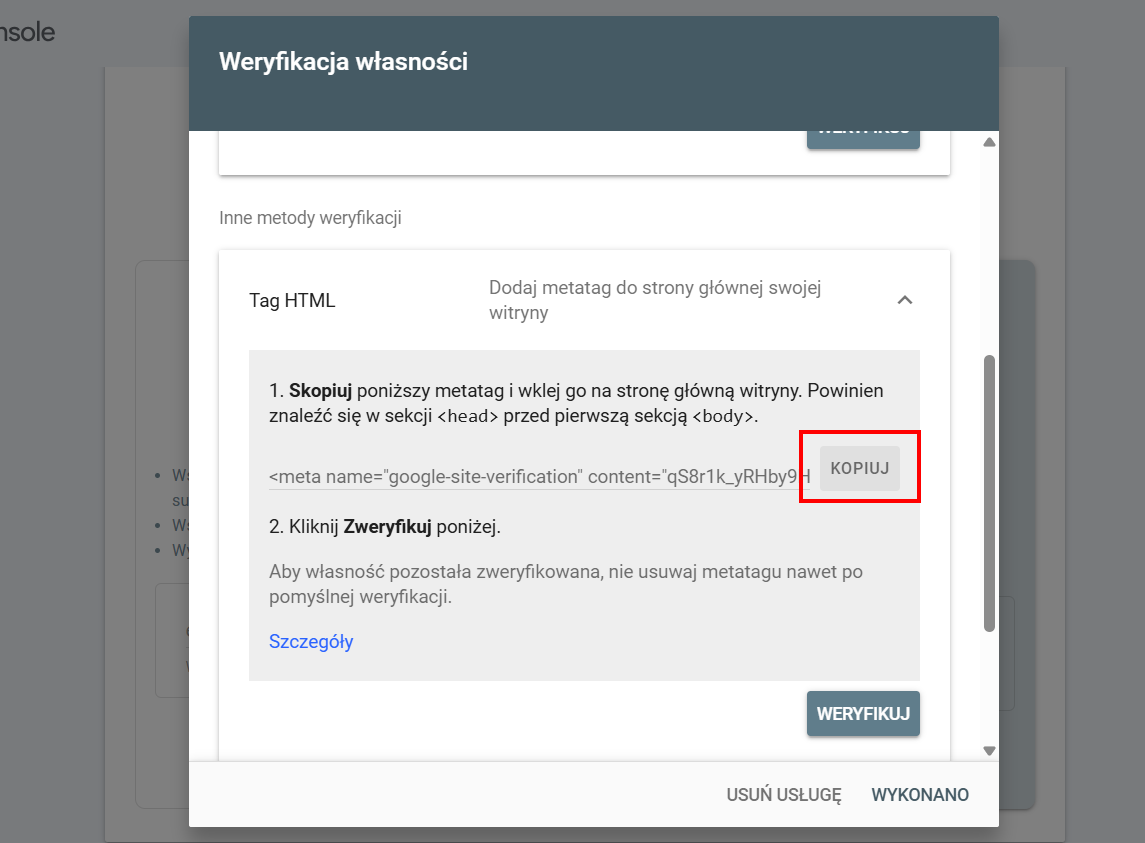Open the Szczegóły link
The width and height of the screenshot is (1145, 843).
[x=311, y=642]
